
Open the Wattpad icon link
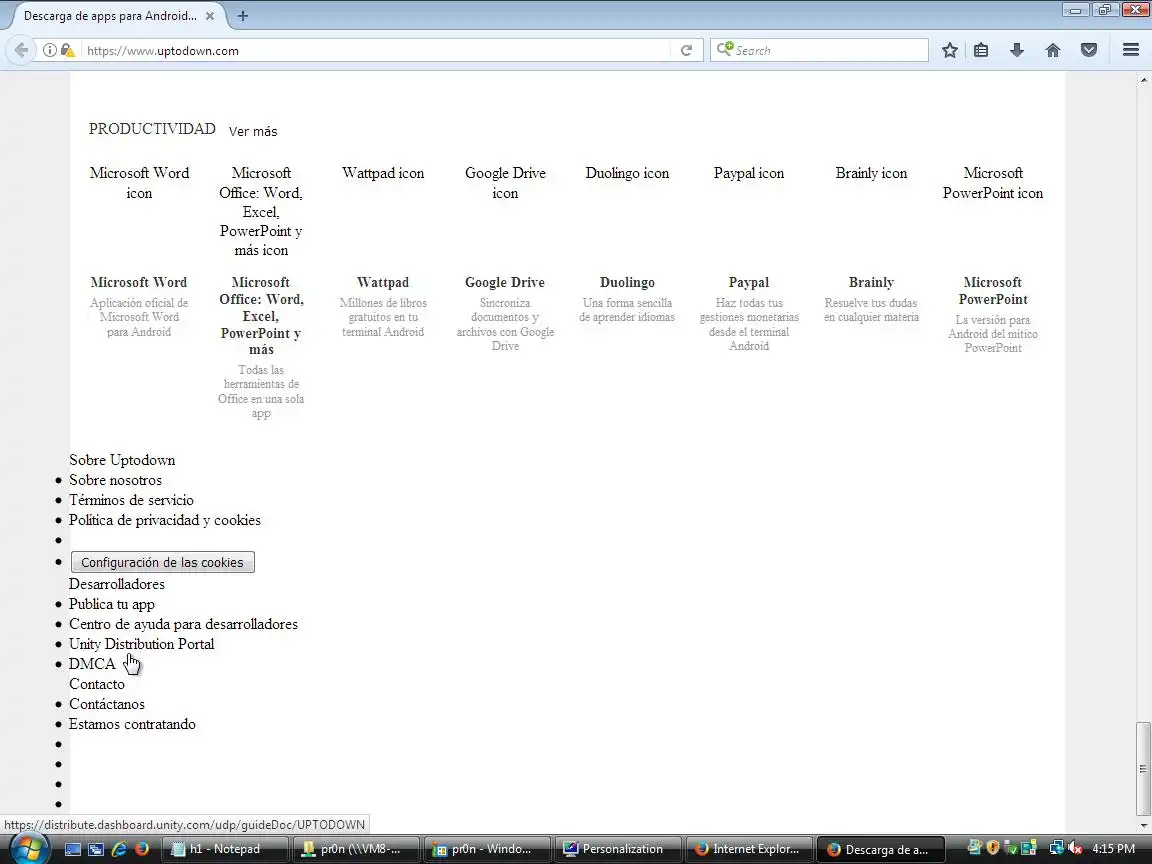click(x=383, y=173)
